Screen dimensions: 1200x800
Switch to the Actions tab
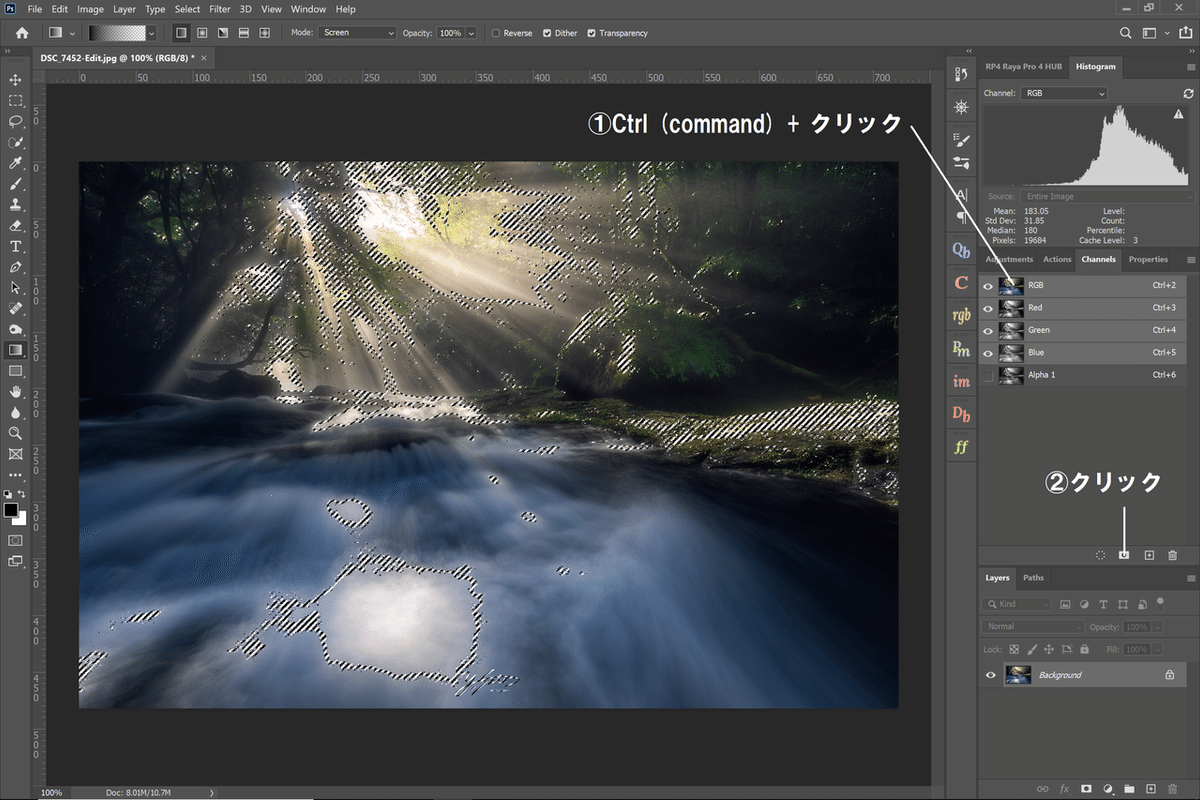[1057, 259]
